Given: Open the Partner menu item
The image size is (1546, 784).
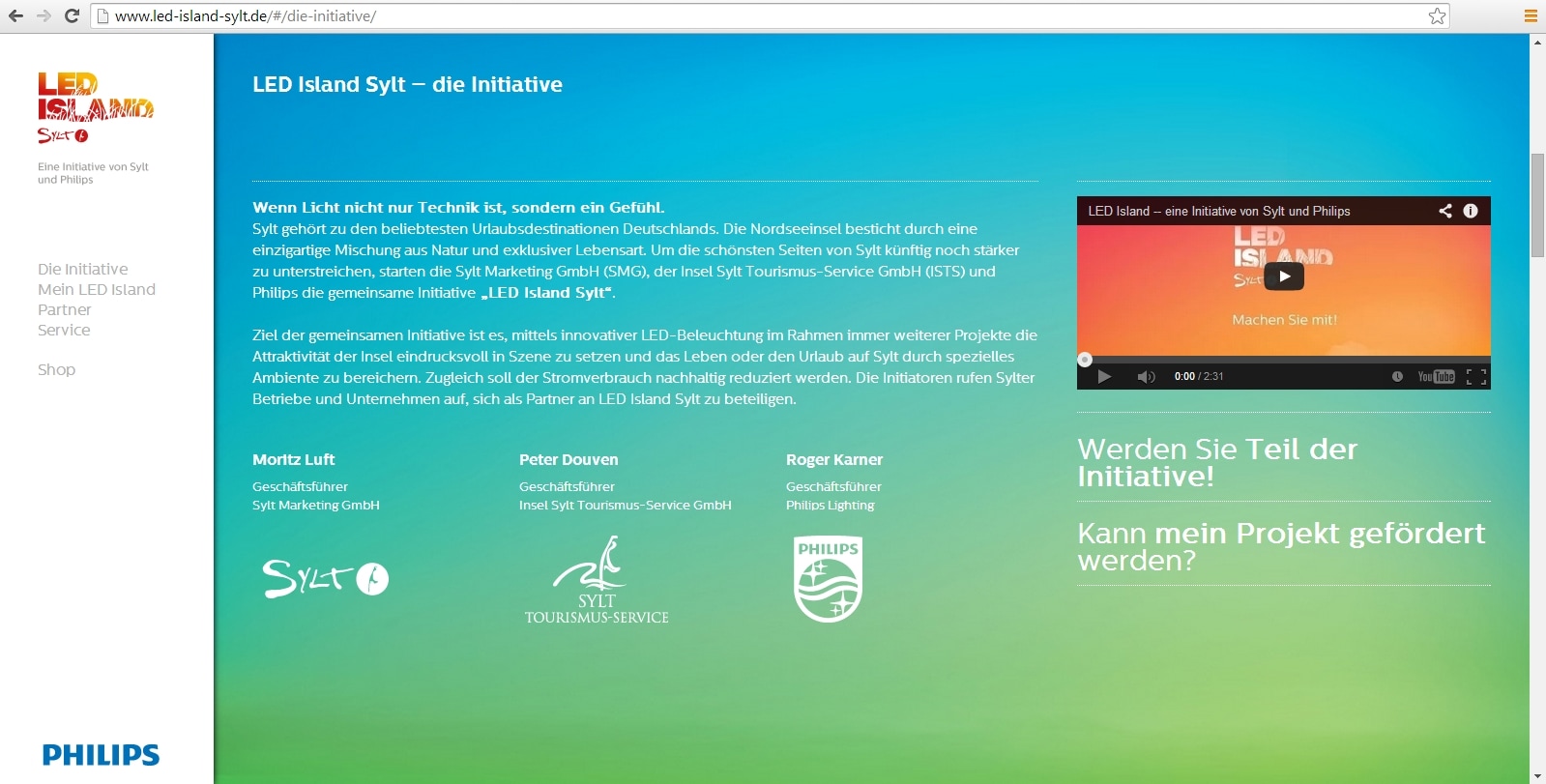Looking at the screenshot, I should [x=65, y=309].
